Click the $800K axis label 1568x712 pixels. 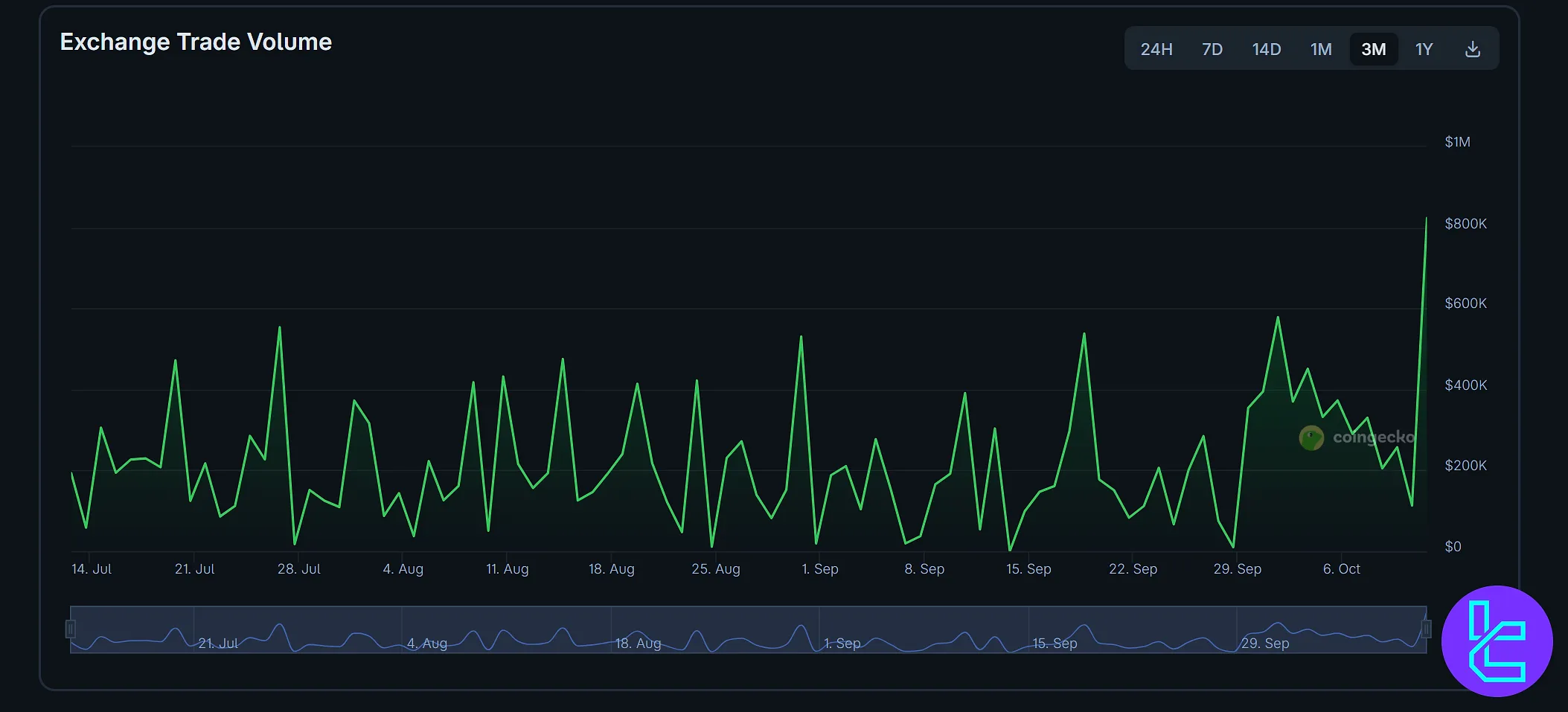point(1465,222)
